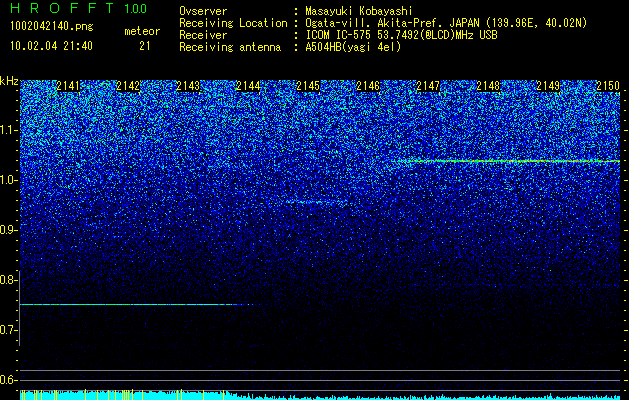The image size is (629, 400).
Task: Click the 2142 time marker
Action: click(x=128, y=86)
